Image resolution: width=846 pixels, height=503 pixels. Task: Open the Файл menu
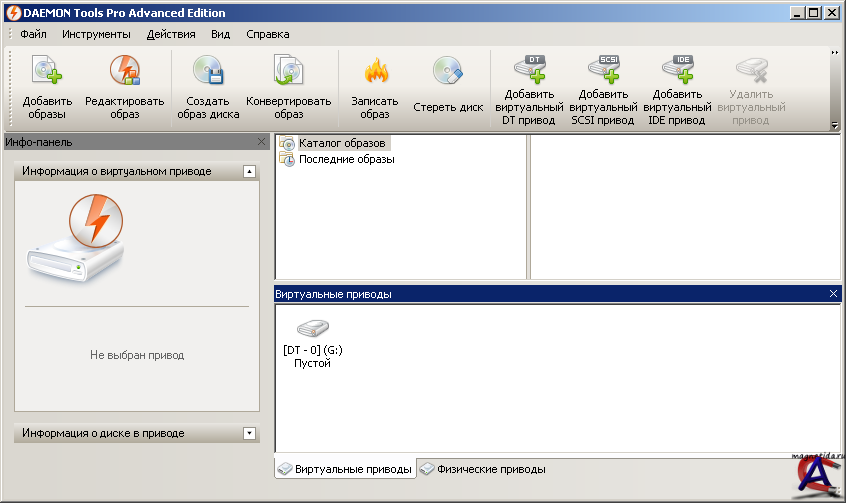point(33,34)
